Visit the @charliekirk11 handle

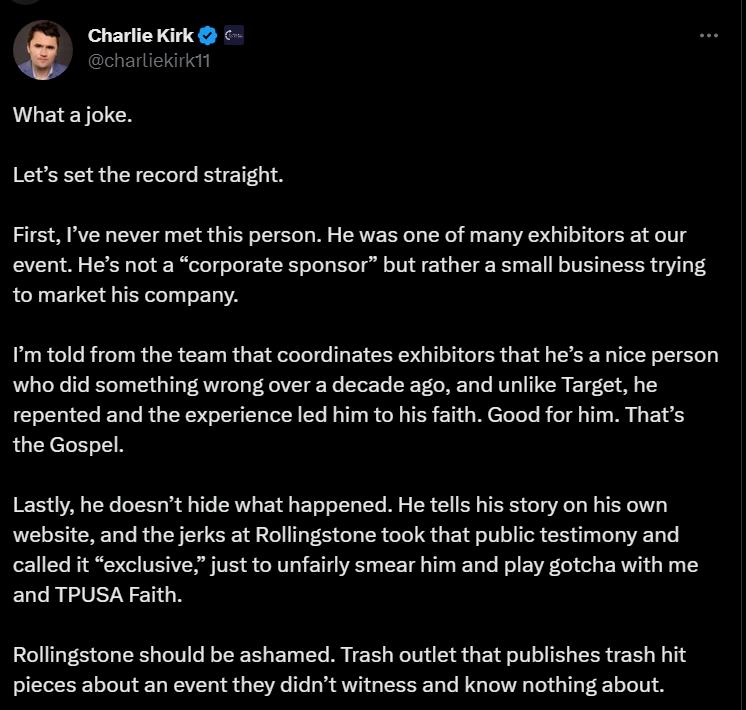pyautogui.click(x=149, y=61)
